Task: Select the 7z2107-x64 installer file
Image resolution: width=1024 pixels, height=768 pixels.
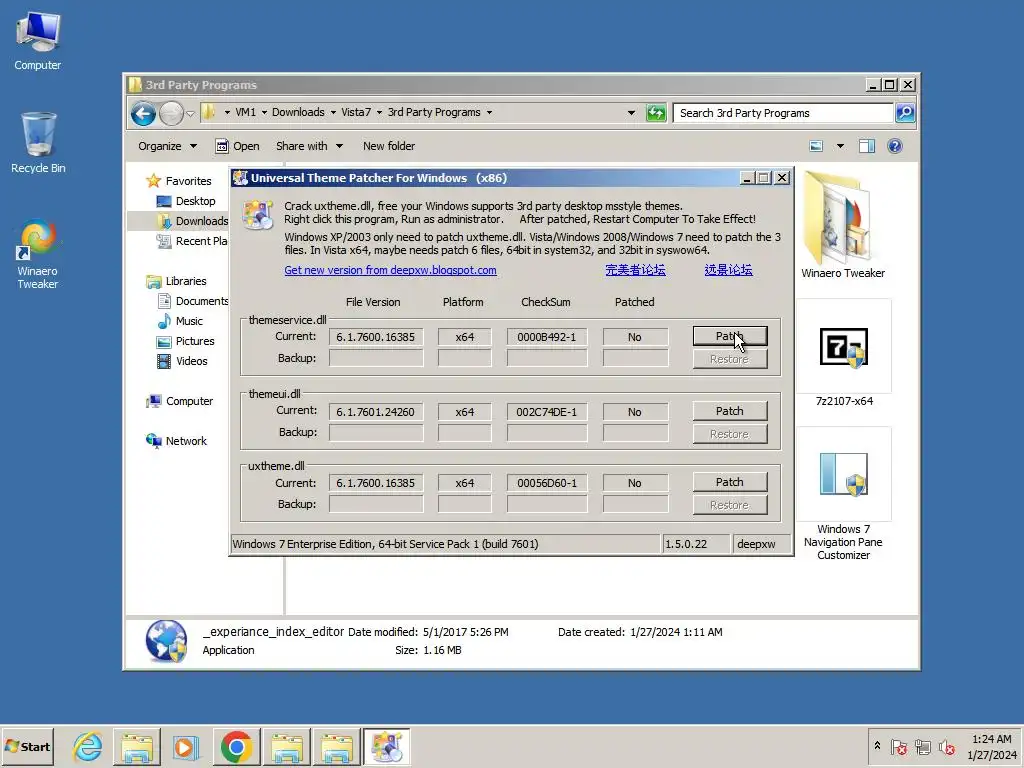Action: pos(844,353)
